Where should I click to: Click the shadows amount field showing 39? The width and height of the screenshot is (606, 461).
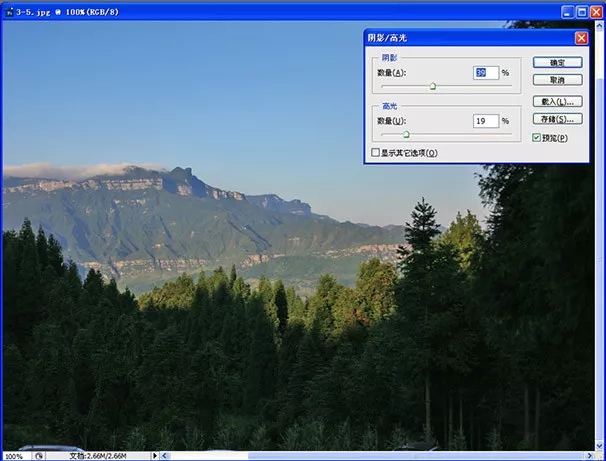point(485,73)
